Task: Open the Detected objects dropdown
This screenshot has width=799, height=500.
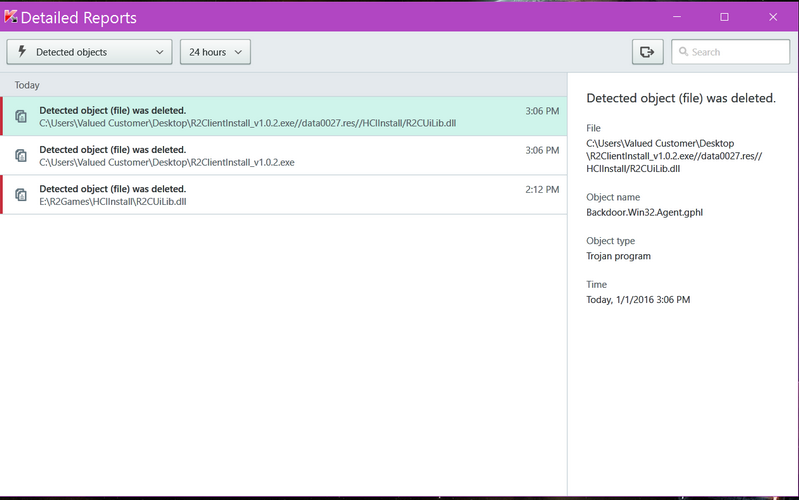Action: click(x=89, y=52)
